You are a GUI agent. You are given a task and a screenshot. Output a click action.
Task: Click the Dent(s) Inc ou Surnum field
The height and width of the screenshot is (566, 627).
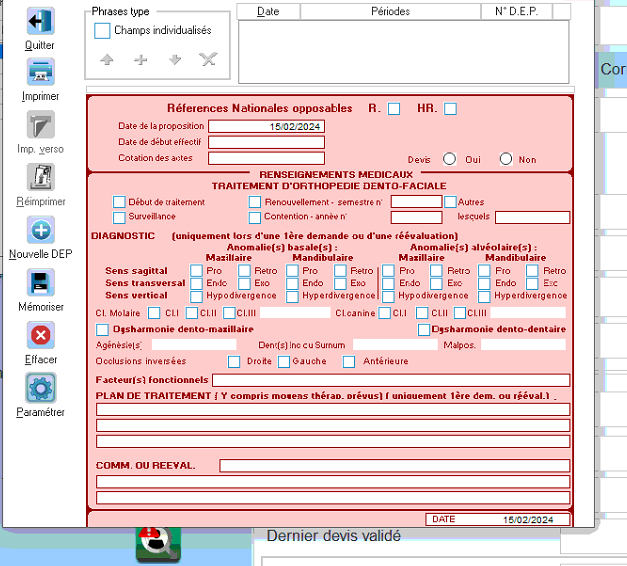[x=395, y=344]
